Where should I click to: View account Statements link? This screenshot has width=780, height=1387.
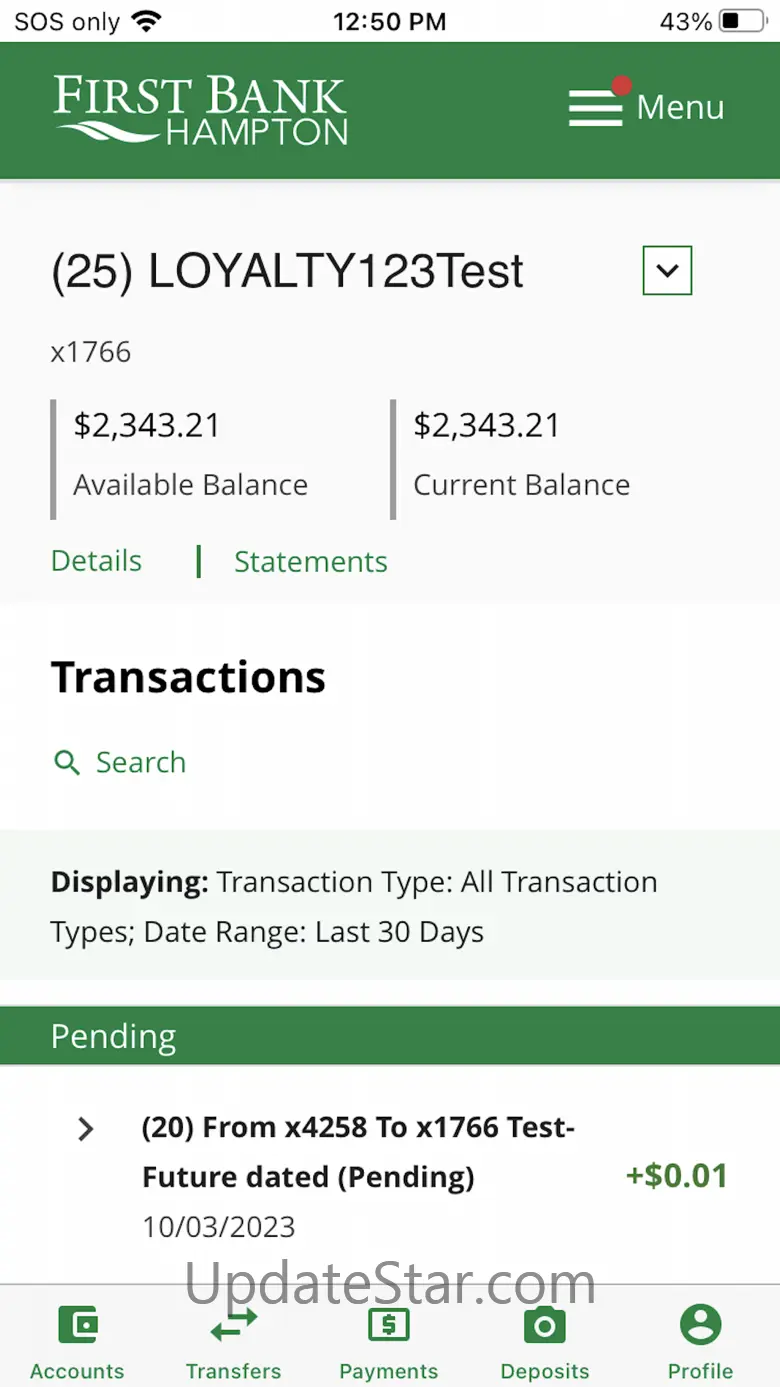pyautogui.click(x=310, y=562)
